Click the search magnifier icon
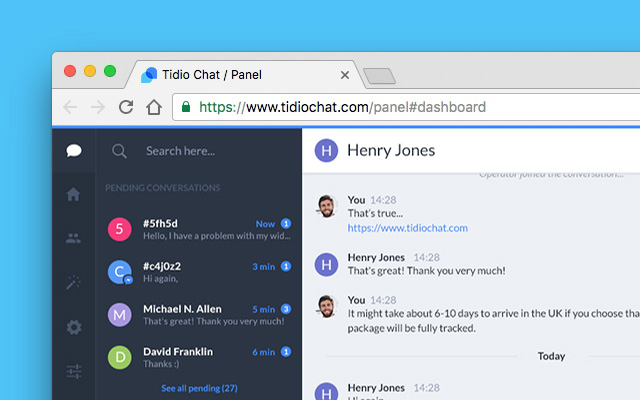This screenshot has height=400, width=640. 119,151
